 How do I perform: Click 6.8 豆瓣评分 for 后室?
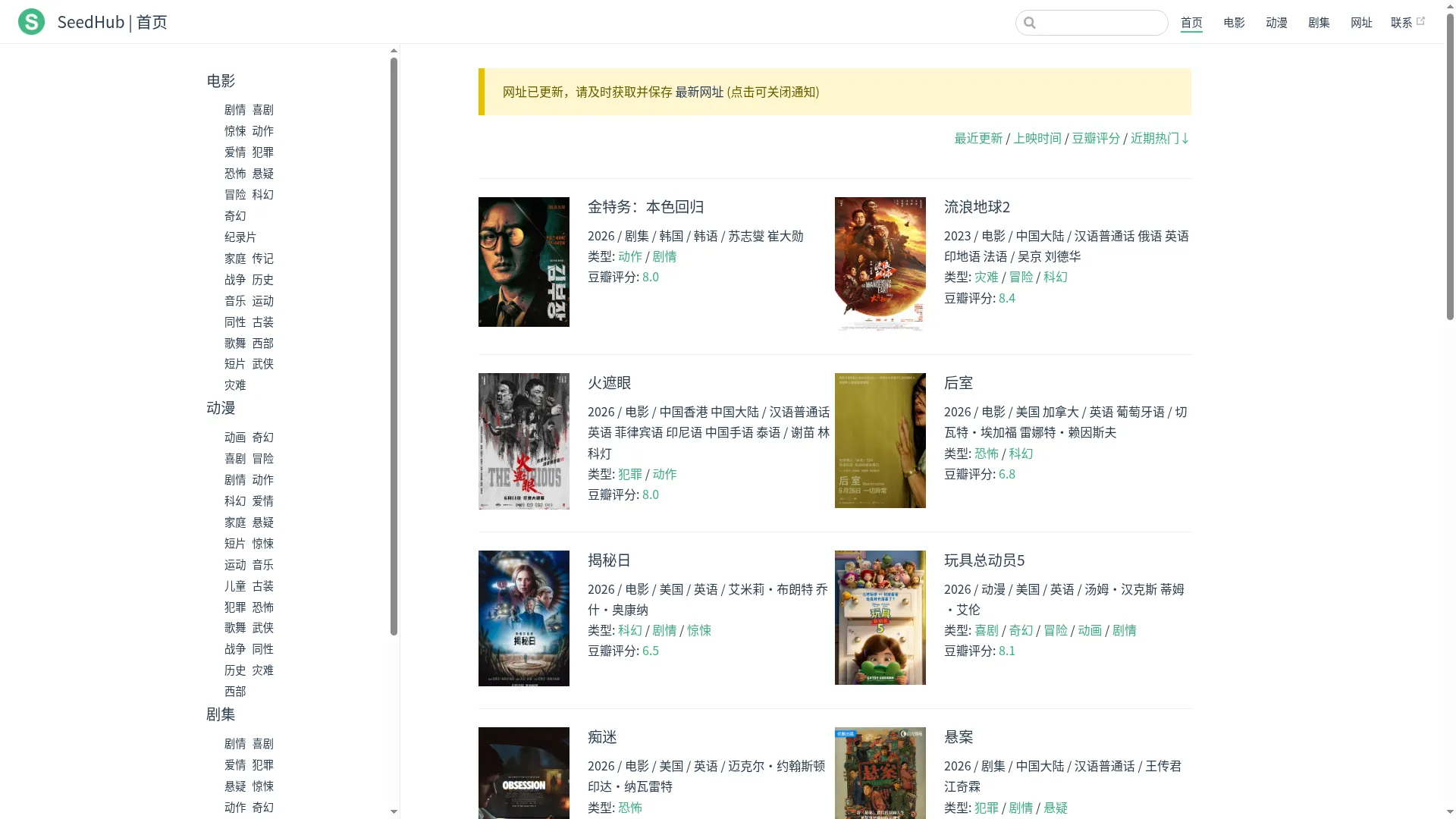1006,475
